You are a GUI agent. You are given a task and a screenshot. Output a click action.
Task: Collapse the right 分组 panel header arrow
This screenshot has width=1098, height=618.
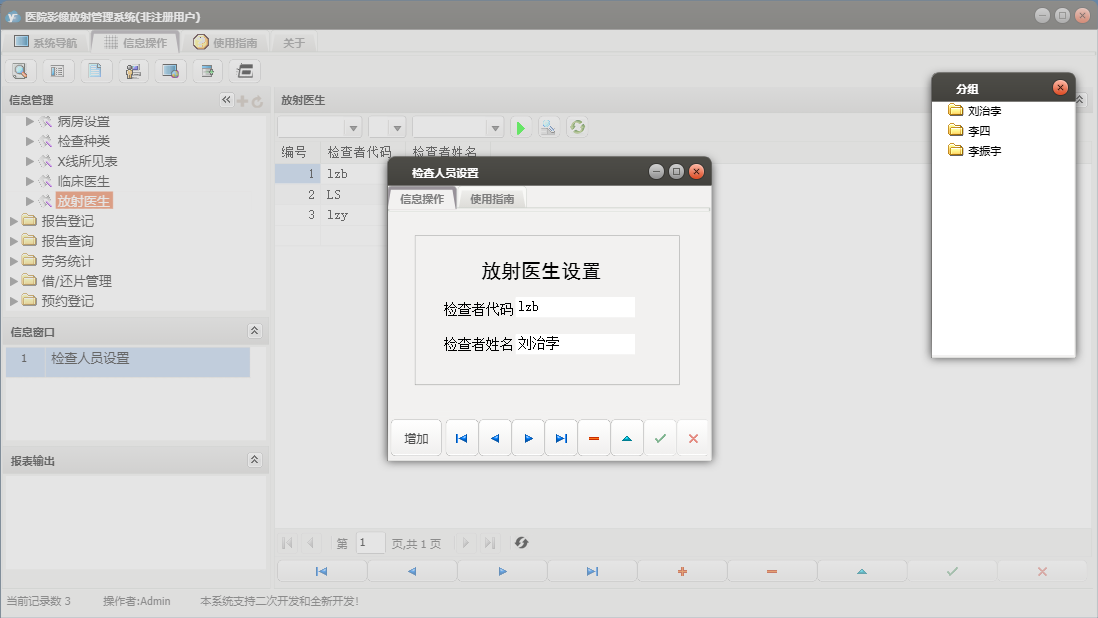(x=1078, y=99)
